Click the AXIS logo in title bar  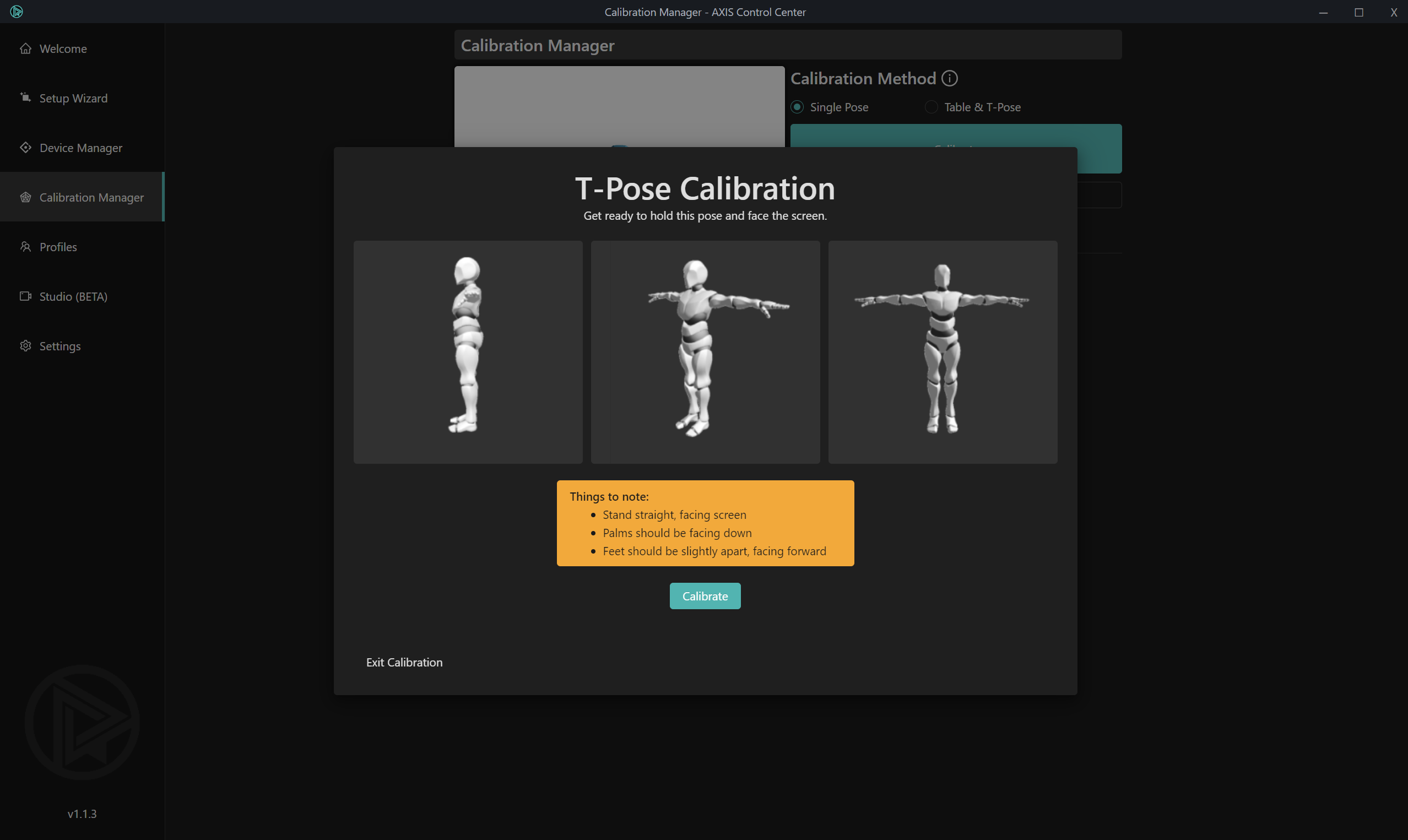tap(17, 12)
